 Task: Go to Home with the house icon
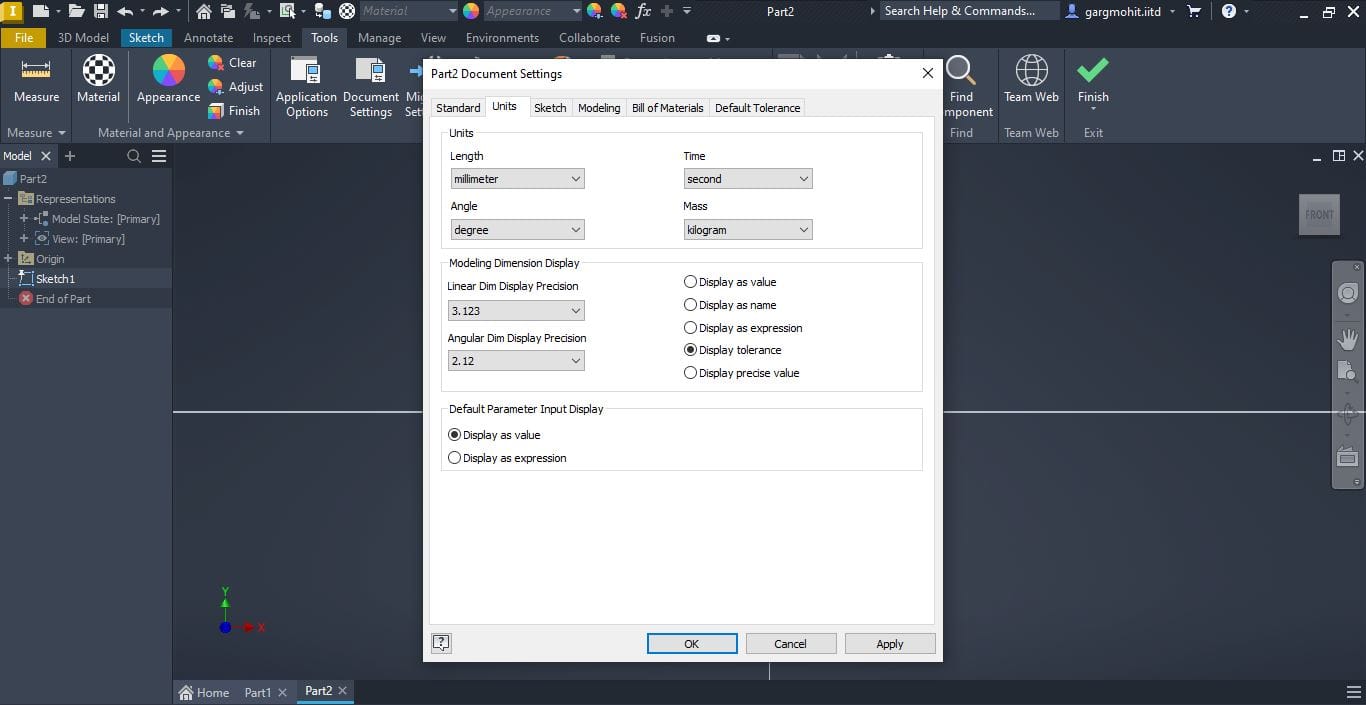pos(203,11)
